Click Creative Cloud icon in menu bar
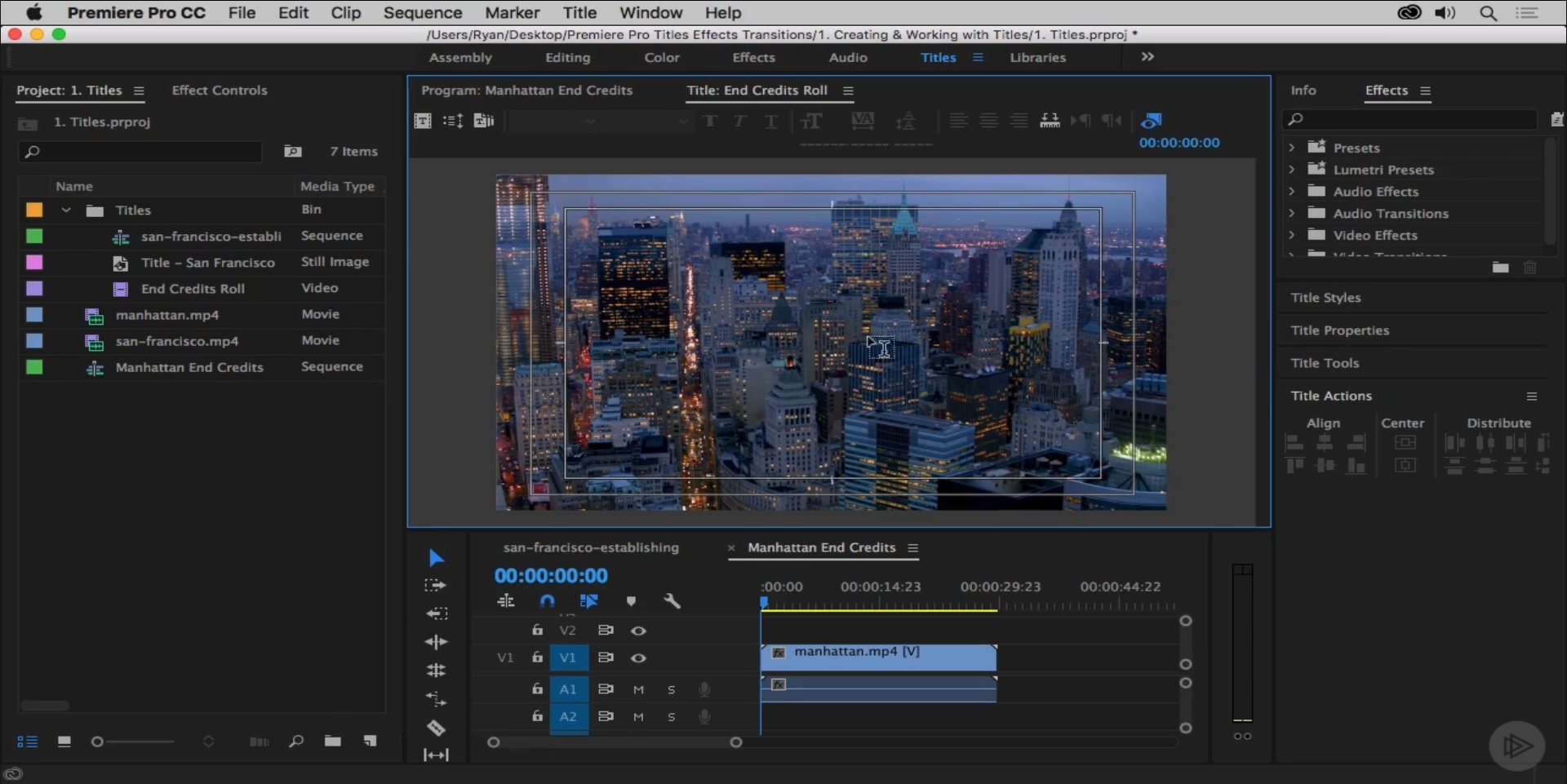 [1409, 12]
